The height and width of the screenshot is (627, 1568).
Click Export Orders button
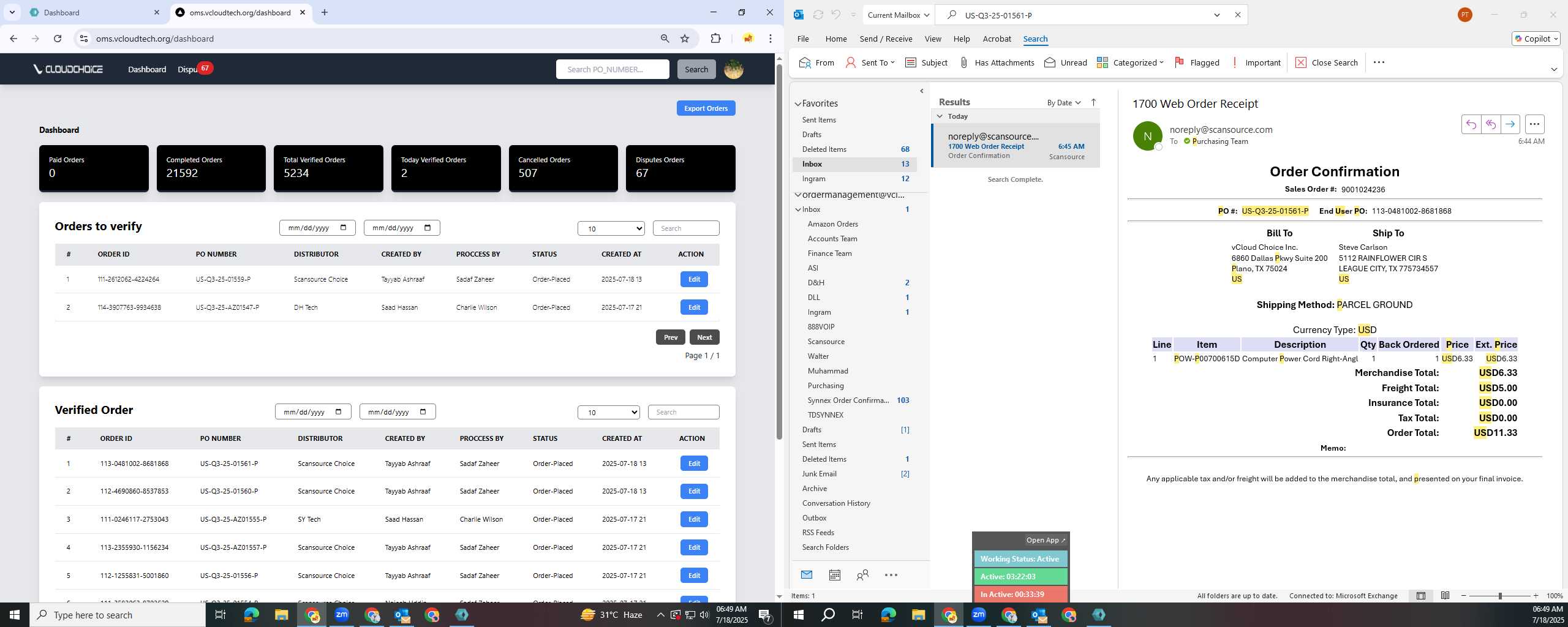pos(706,108)
